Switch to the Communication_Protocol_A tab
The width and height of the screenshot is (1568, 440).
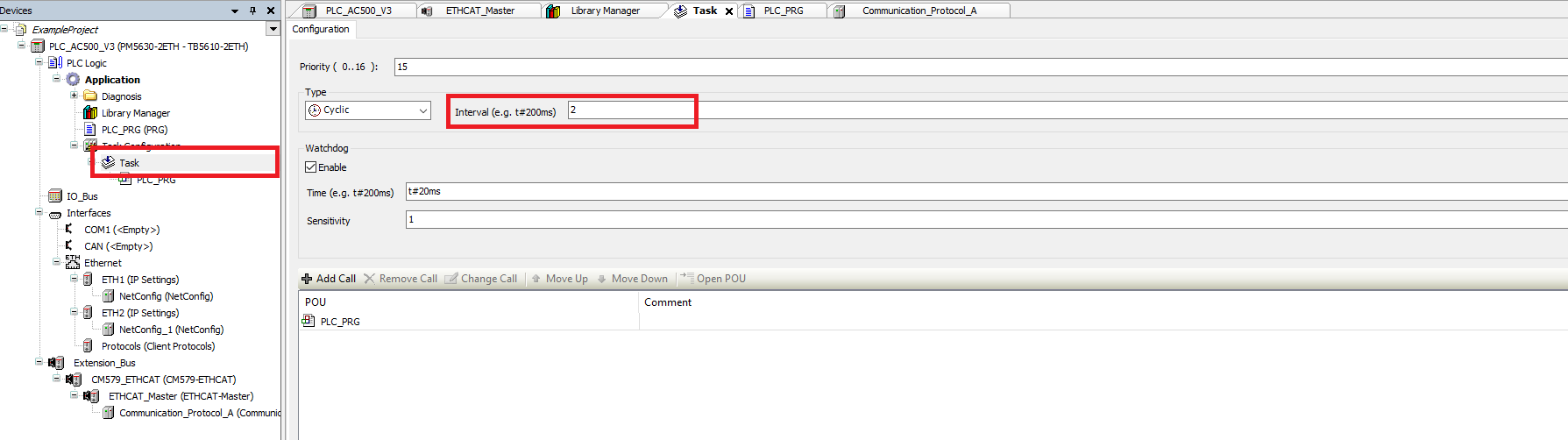pos(919,11)
